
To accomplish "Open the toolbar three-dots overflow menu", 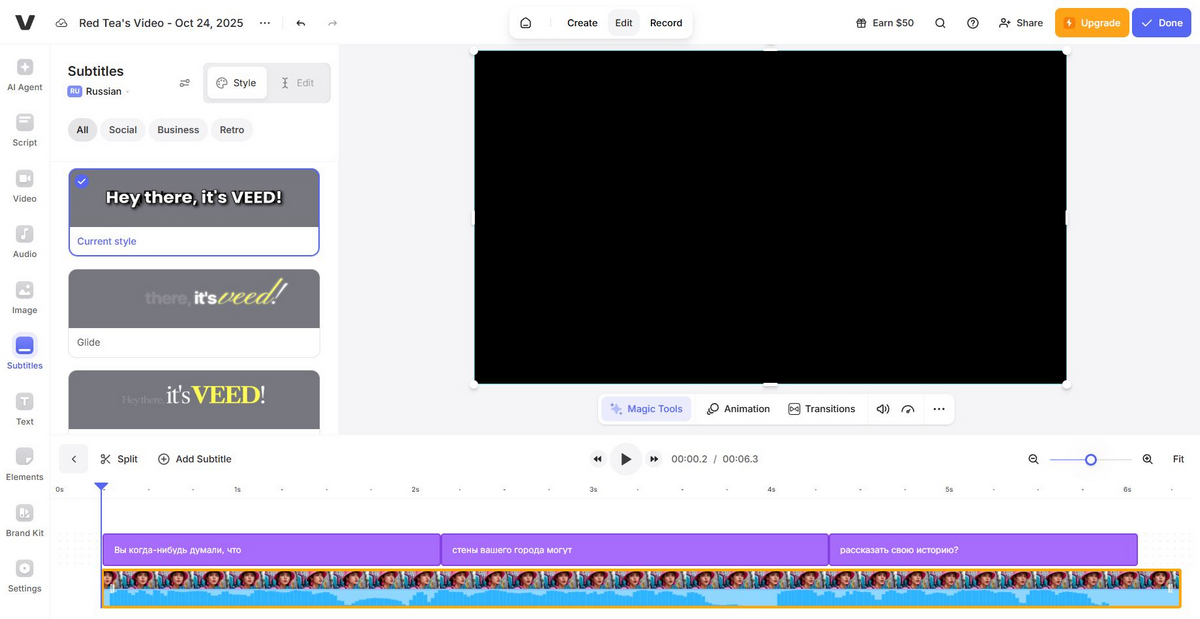I will click(x=938, y=409).
